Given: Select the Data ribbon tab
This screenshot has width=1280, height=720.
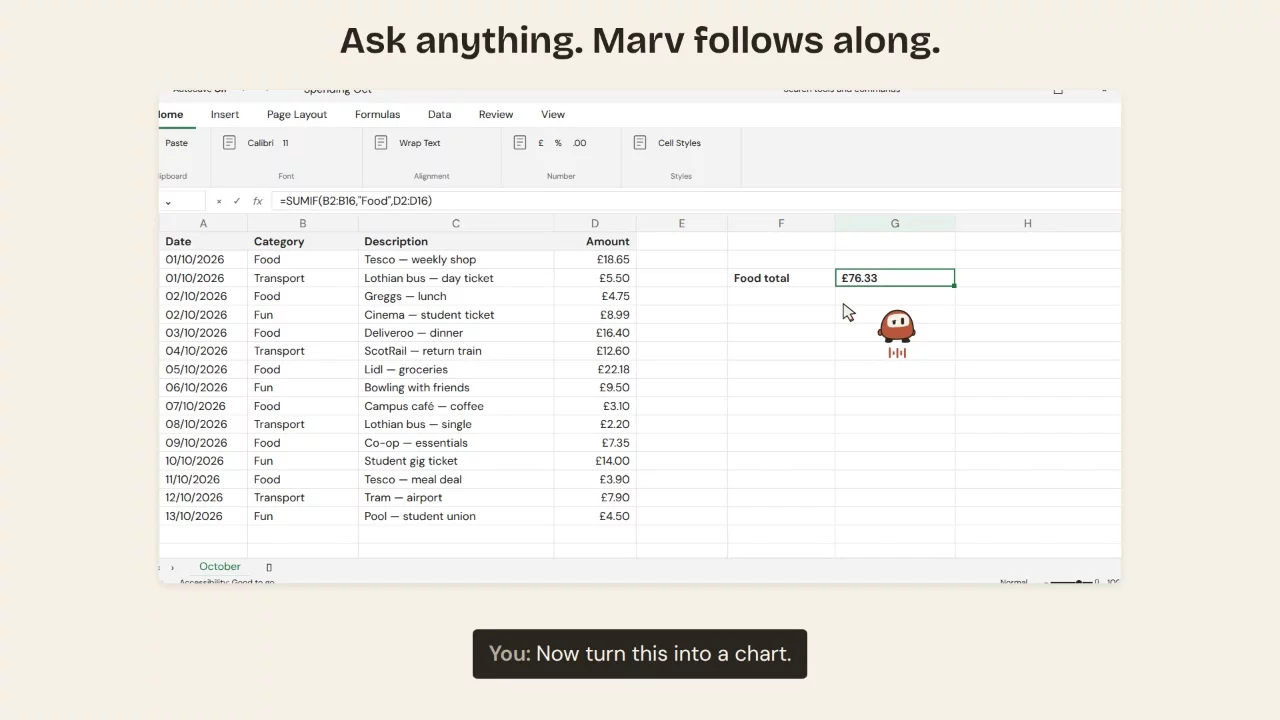Looking at the screenshot, I should [x=439, y=114].
